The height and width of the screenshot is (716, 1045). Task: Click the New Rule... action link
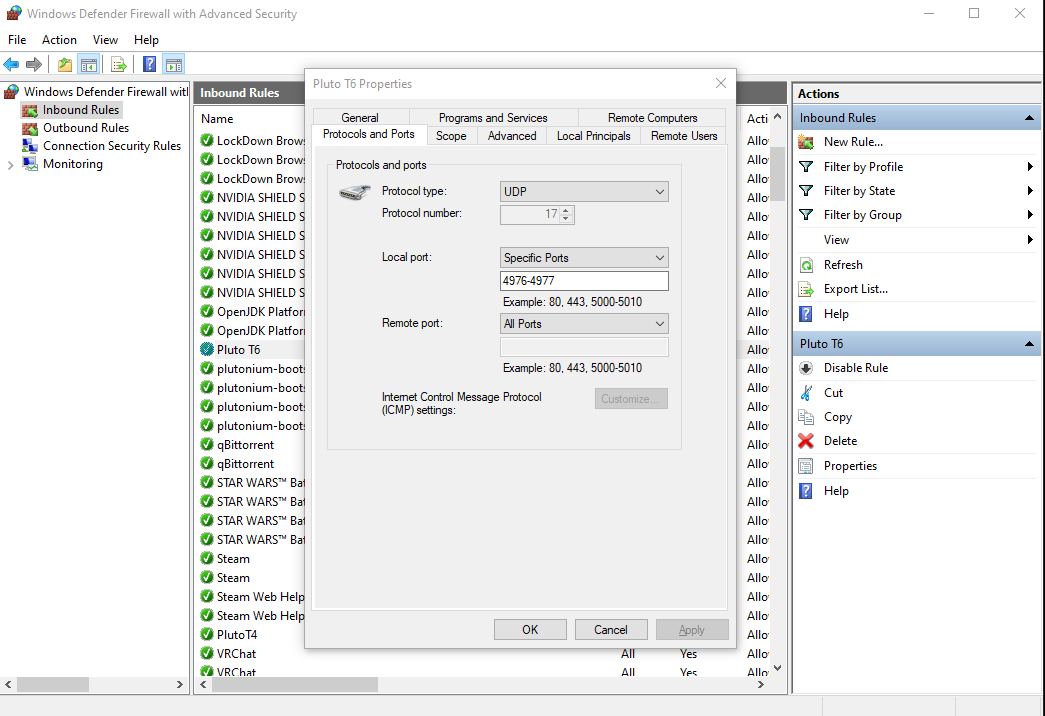[x=853, y=142]
